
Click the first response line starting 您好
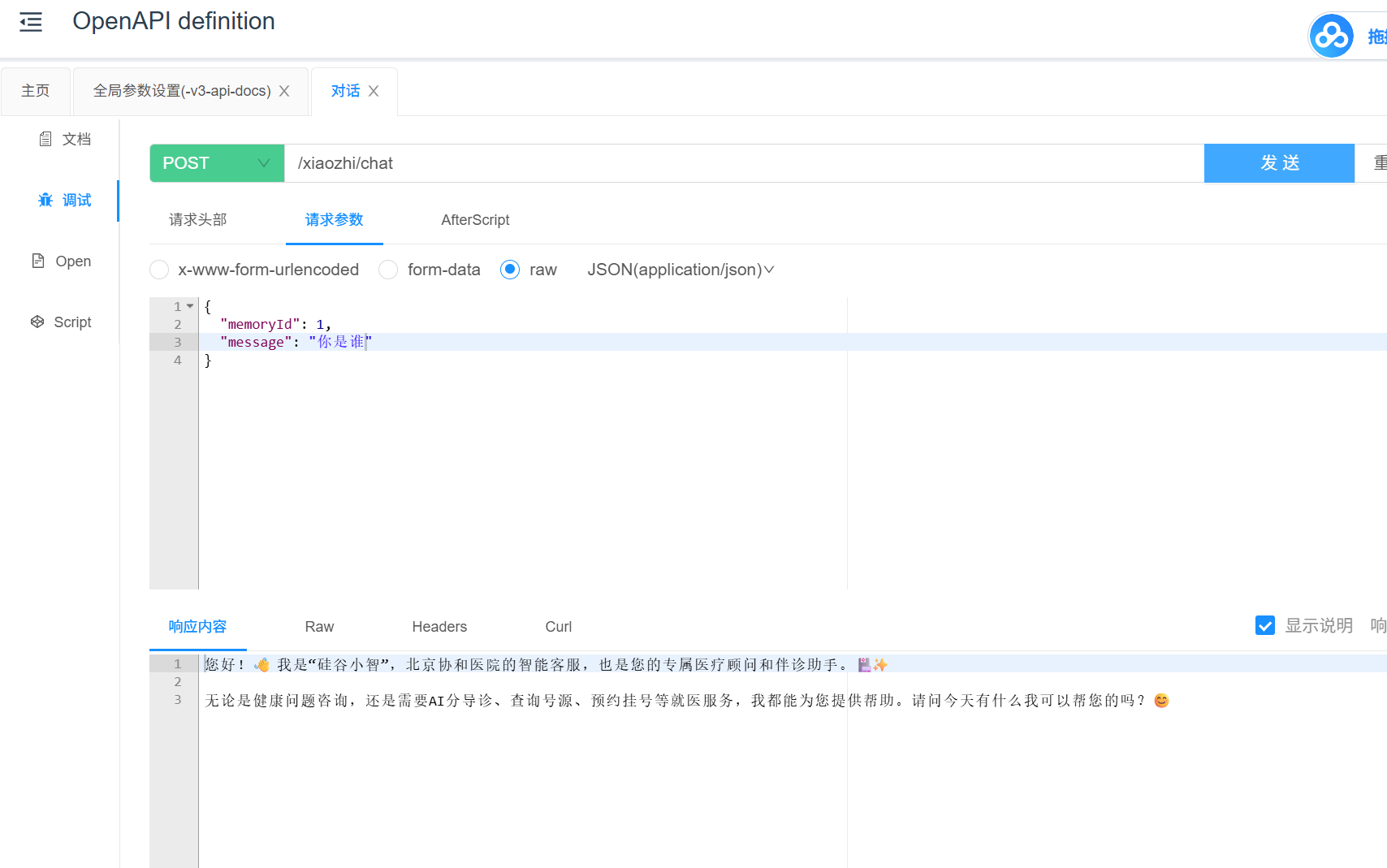pos(546,664)
